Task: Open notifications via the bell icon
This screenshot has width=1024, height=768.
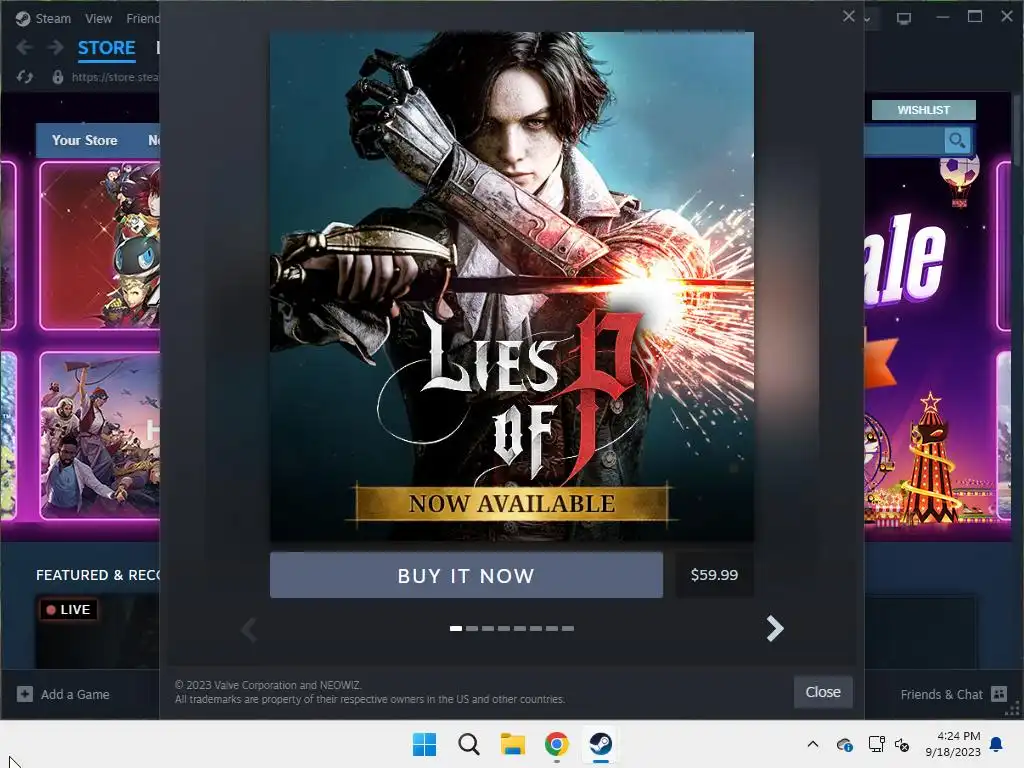Action: pos(997,744)
